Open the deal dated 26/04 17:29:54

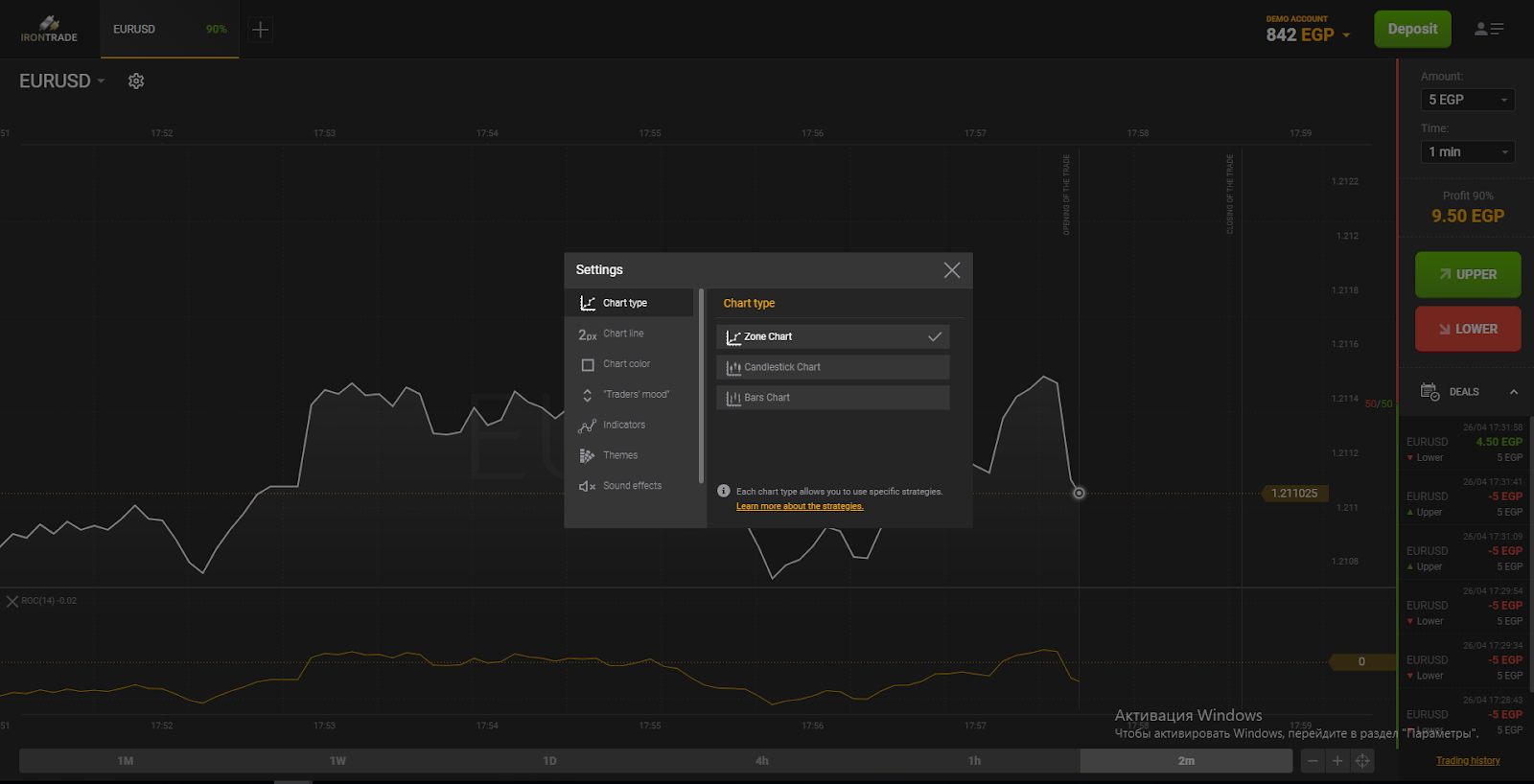tap(1464, 607)
